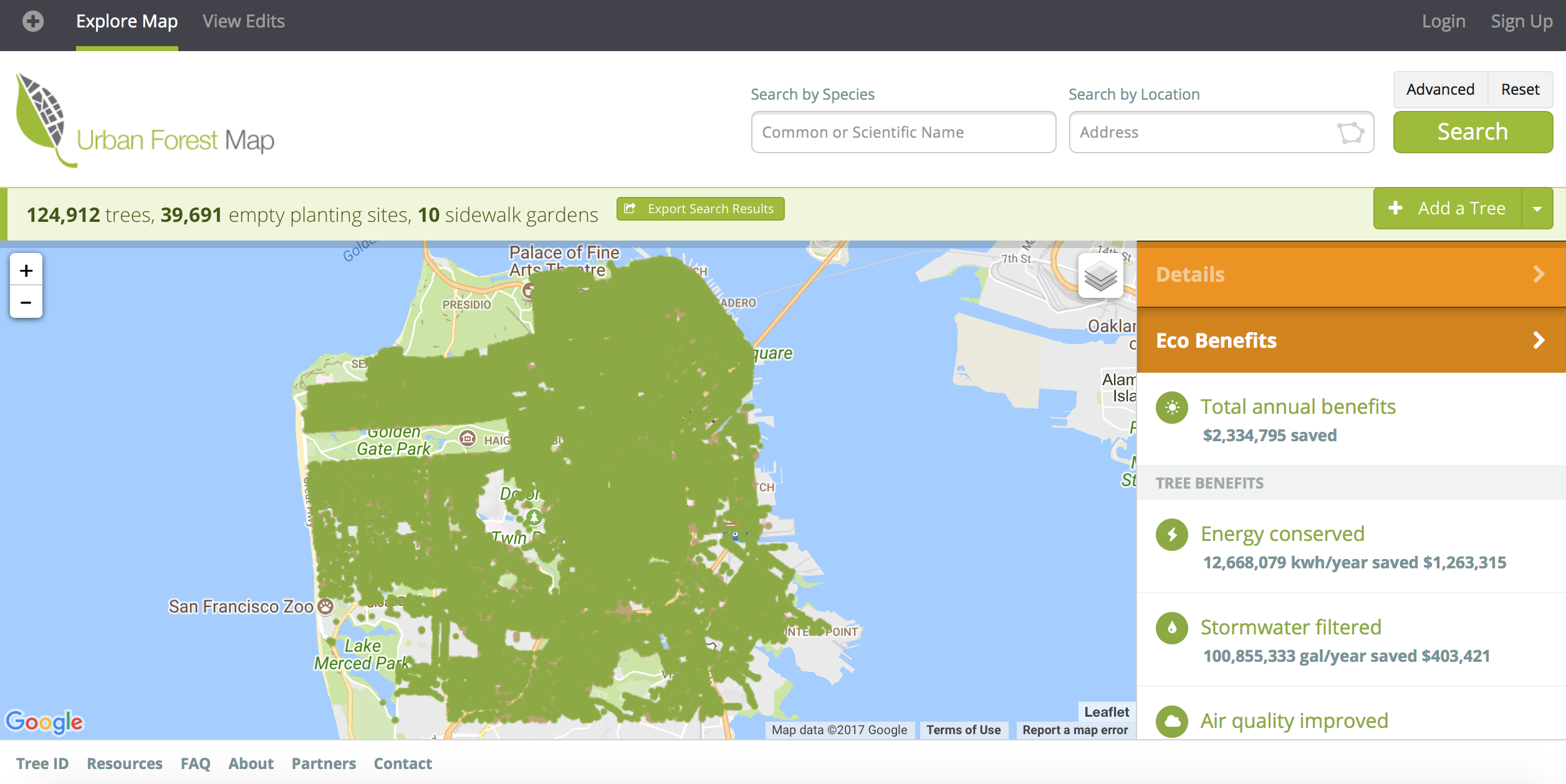Click Export Search Results button
Viewport: 1566px width, 784px height.
700,209
